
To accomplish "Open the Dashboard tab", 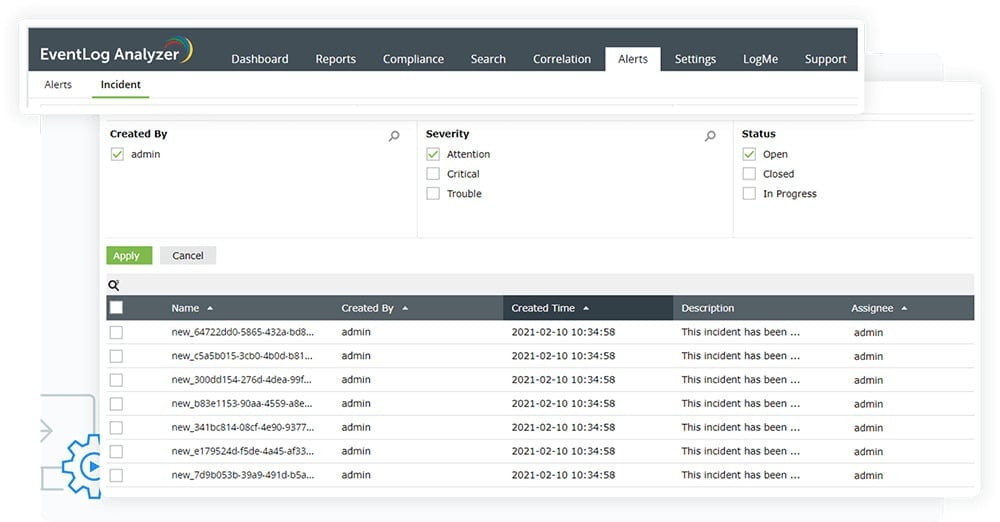I will coord(260,59).
